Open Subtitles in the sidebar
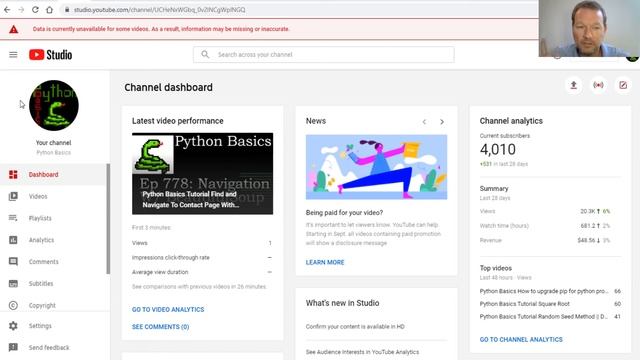The width and height of the screenshot is (640, 360). click(53, 283)
